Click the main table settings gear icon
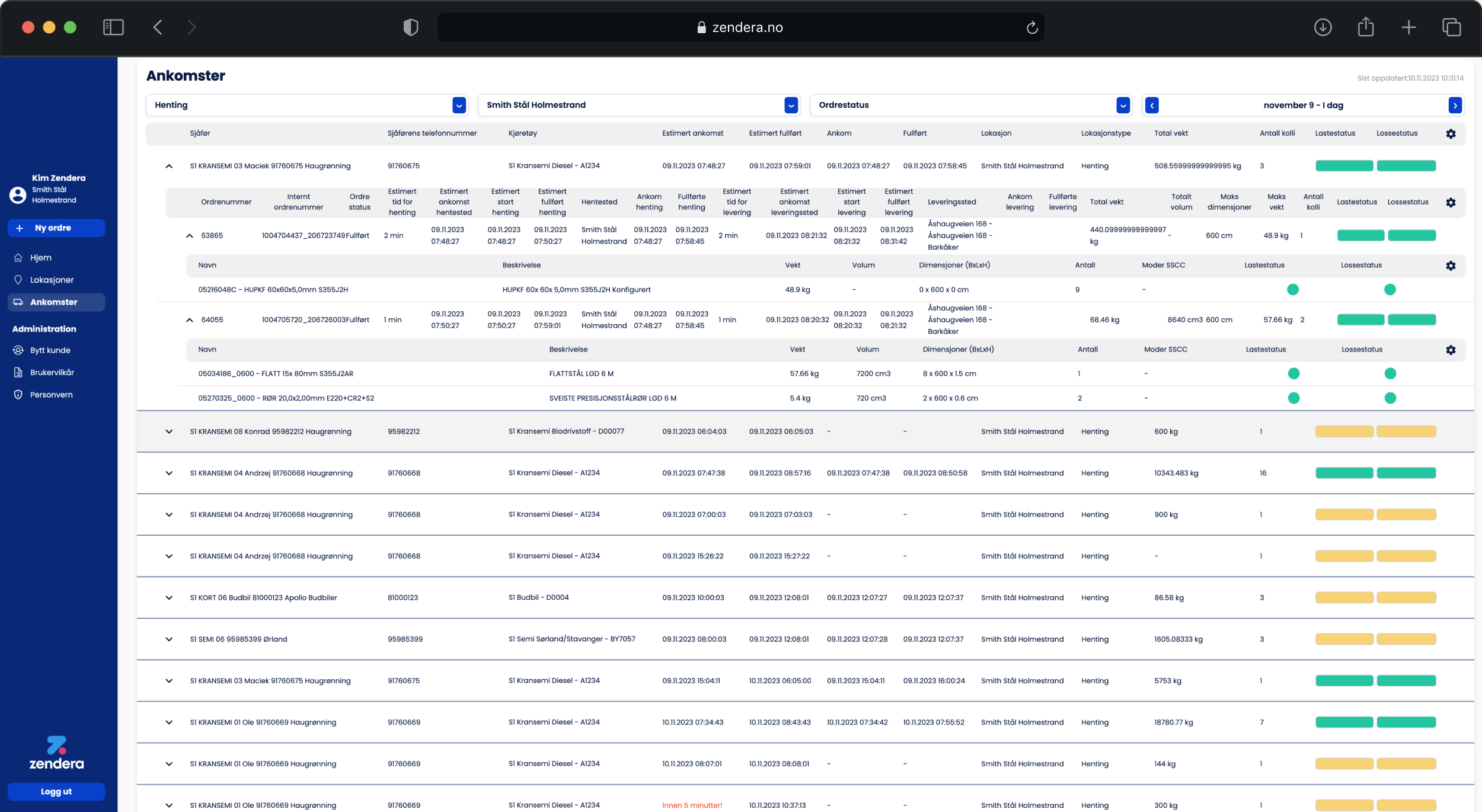 coord(1450,134)
